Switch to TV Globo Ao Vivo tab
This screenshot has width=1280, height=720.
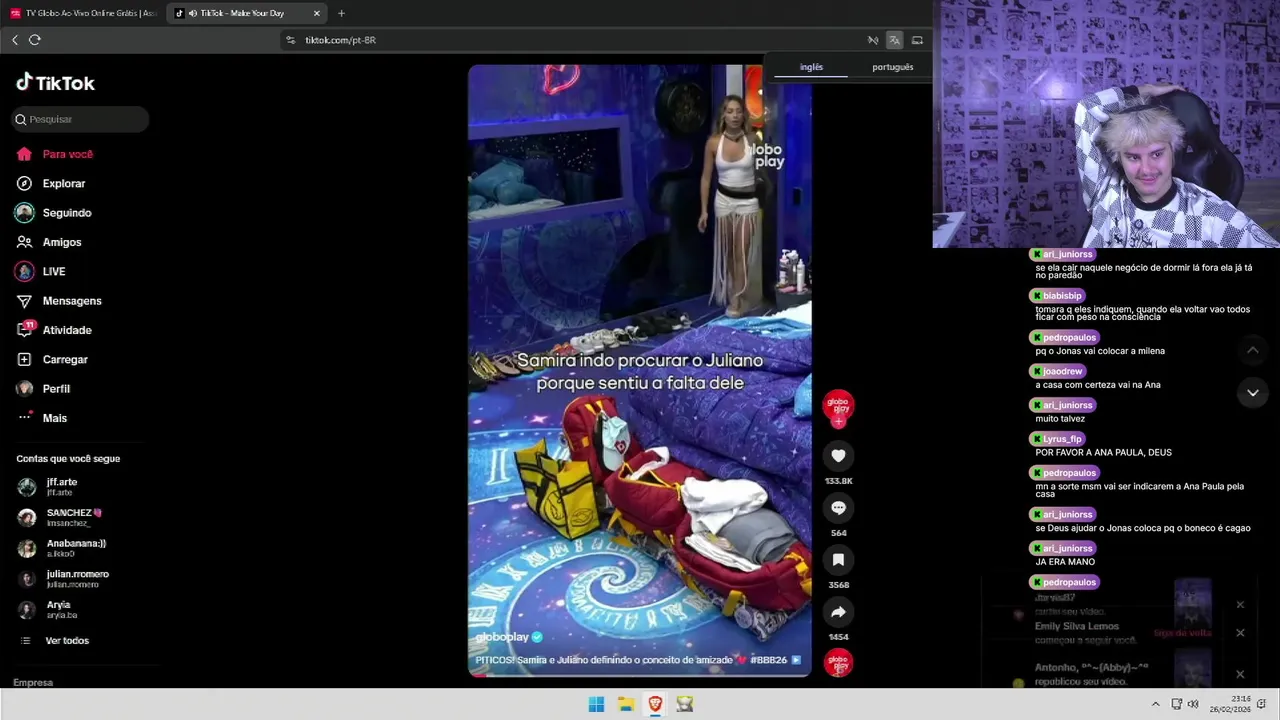(83, 13)
